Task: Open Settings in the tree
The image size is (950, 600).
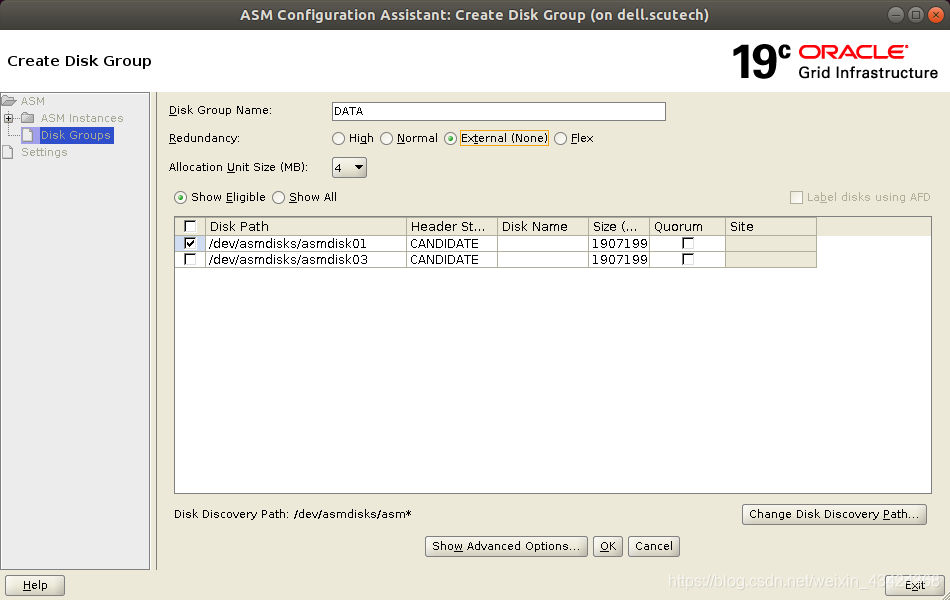Action: (44, 152)
